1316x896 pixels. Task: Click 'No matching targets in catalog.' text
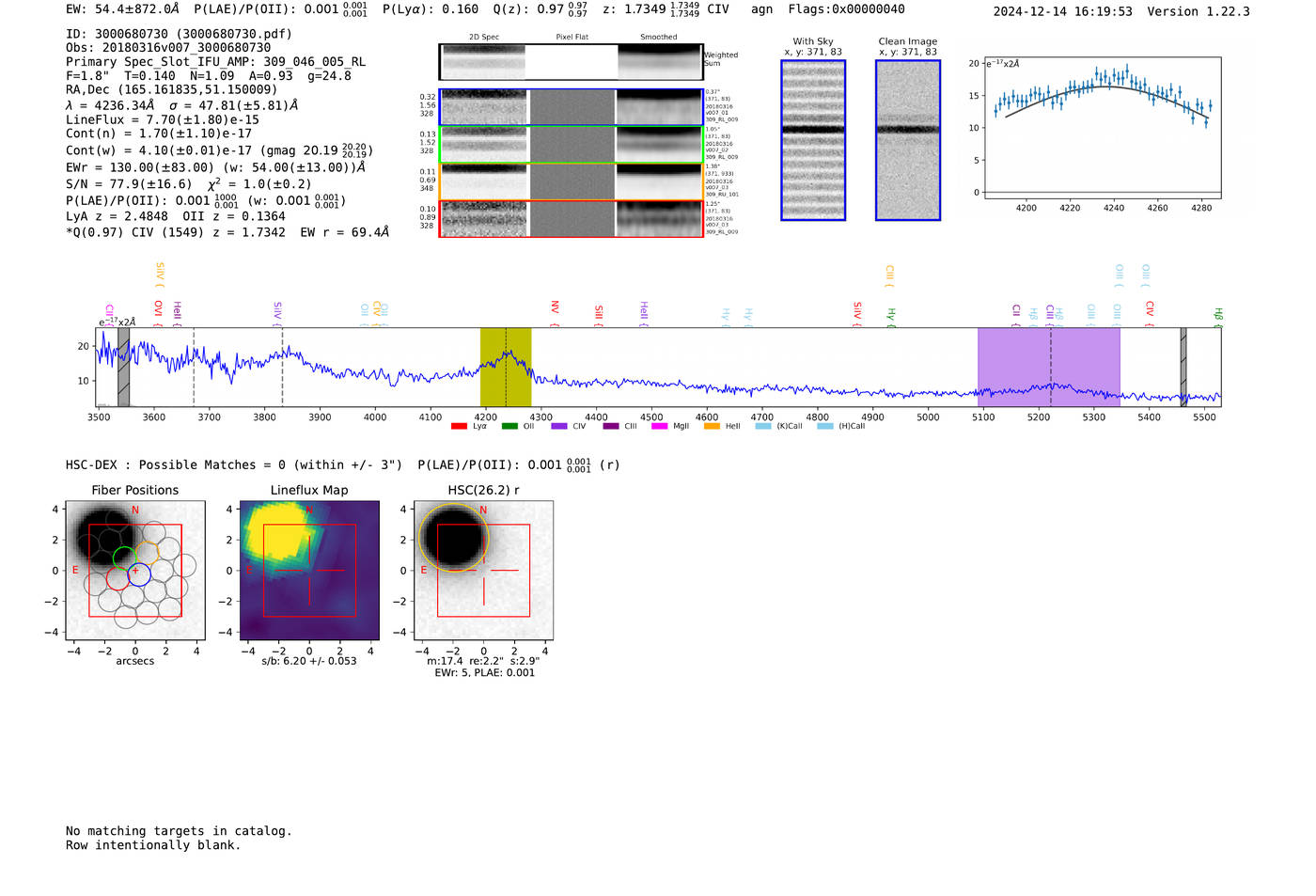tap(179, 831)
